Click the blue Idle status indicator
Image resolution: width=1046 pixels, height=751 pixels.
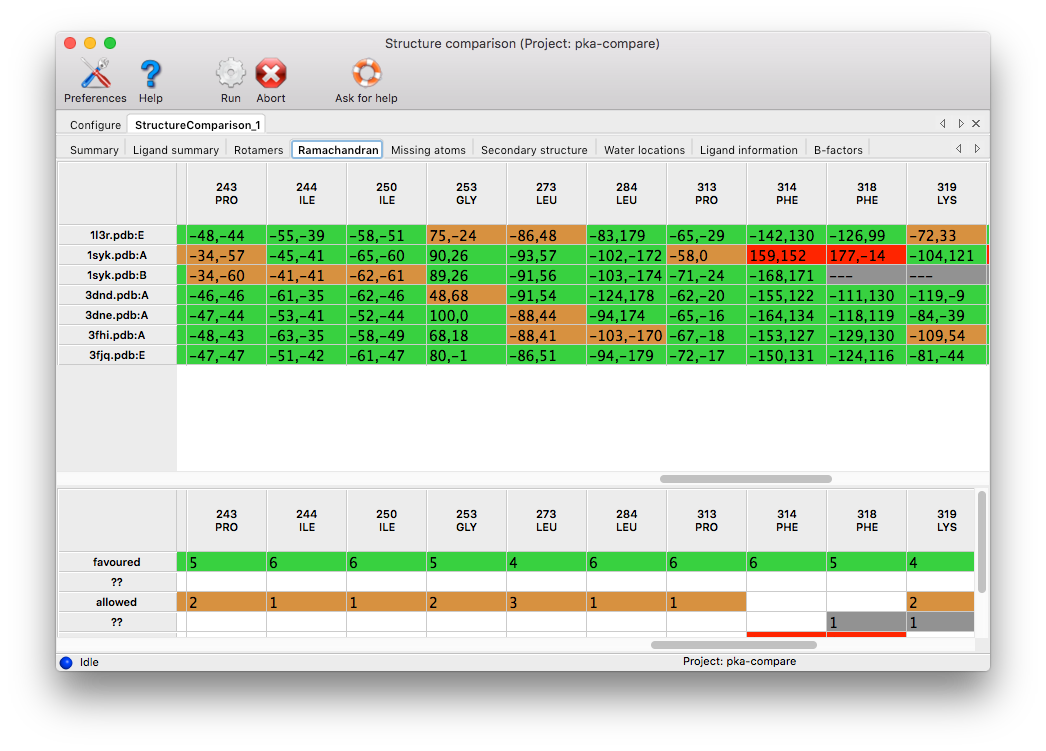(x=66, y=662)
